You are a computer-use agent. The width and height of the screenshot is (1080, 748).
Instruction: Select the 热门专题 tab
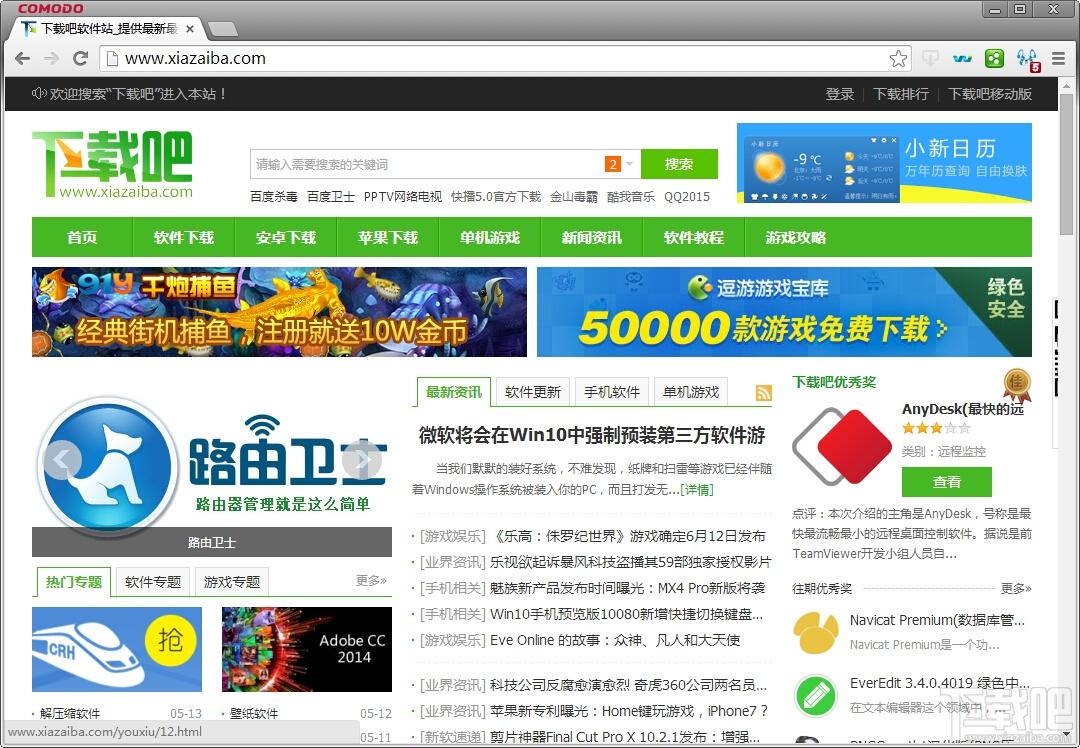tap(74, 582)
